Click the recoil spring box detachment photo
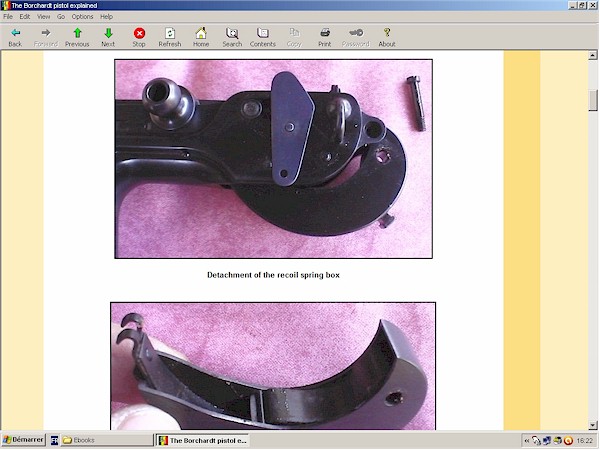 (274, 159)
